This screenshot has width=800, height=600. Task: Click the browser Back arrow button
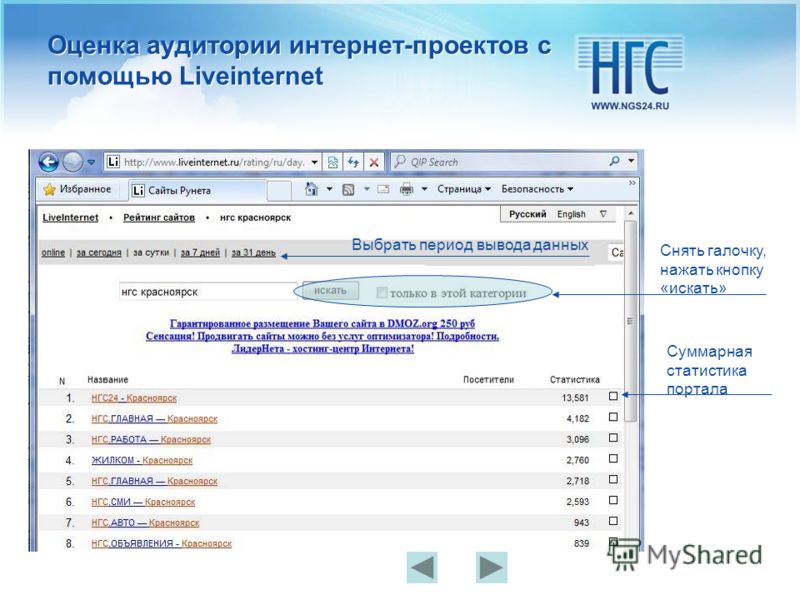coord(49,162)
